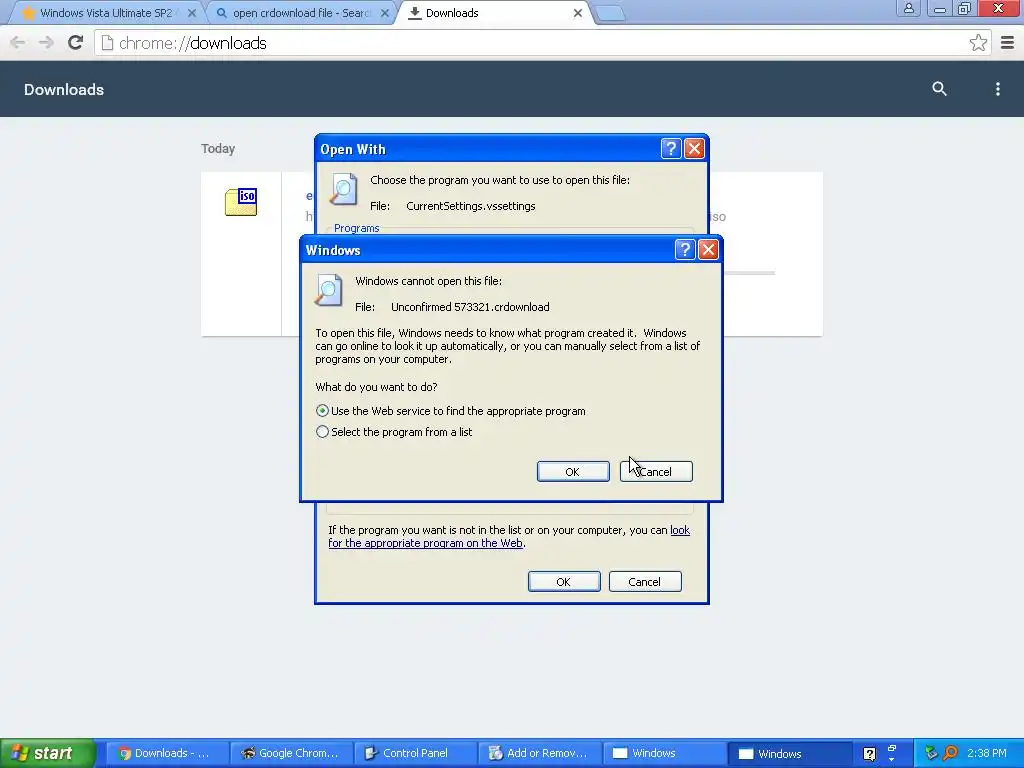Click OK in the Open With dialog

pyautogui.click(x=564, y=581)
